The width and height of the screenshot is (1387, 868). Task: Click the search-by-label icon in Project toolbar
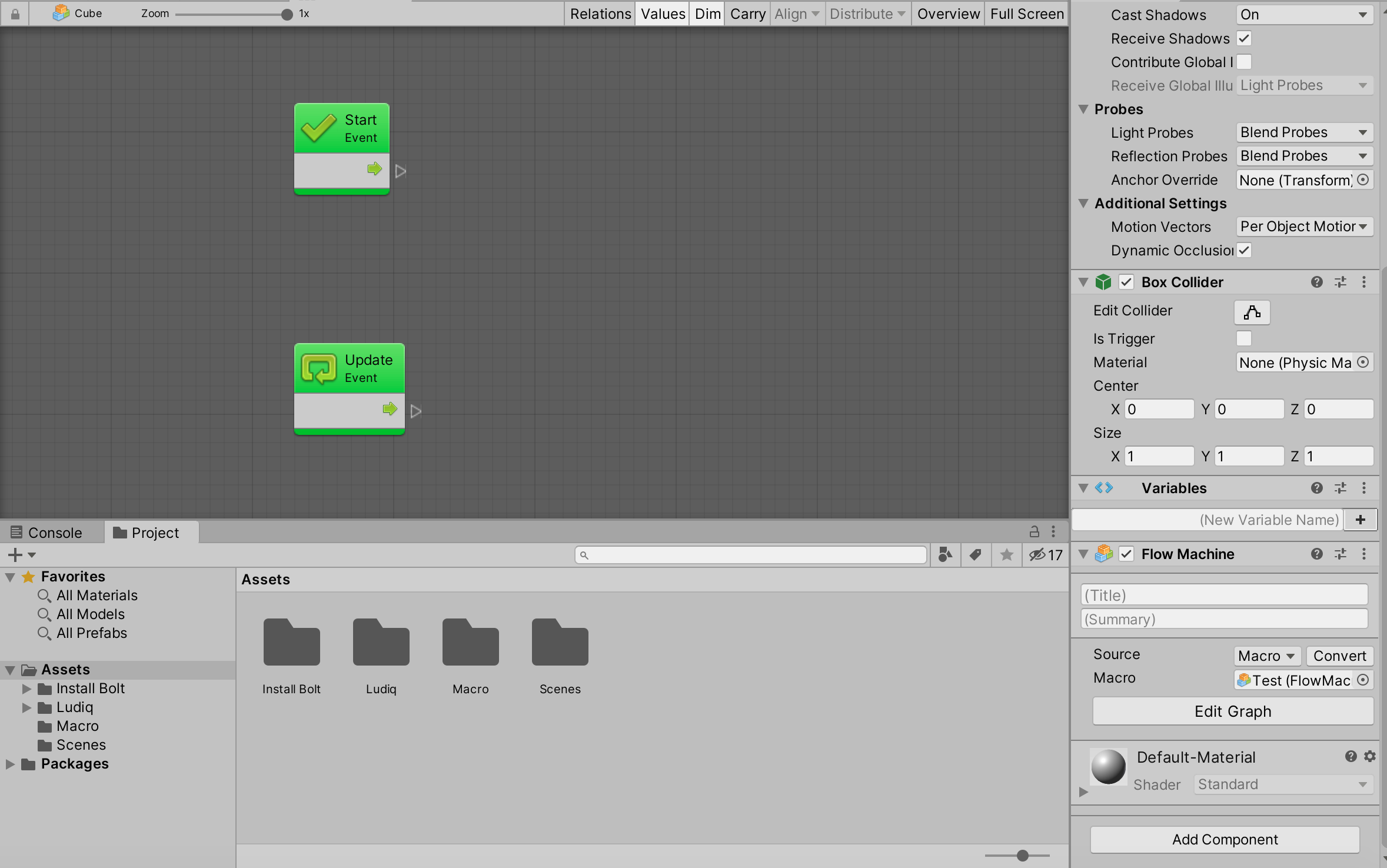[975, 554]
